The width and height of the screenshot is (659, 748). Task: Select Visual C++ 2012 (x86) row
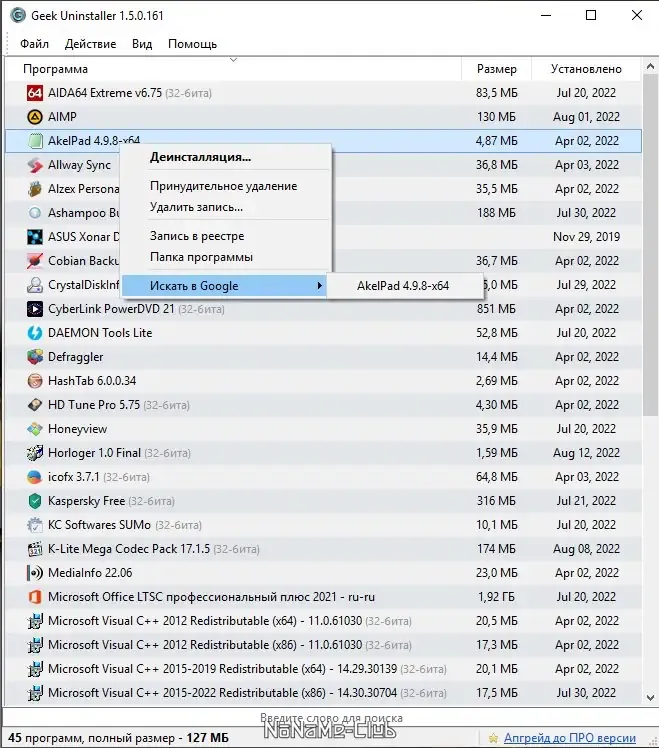[323, 644]
